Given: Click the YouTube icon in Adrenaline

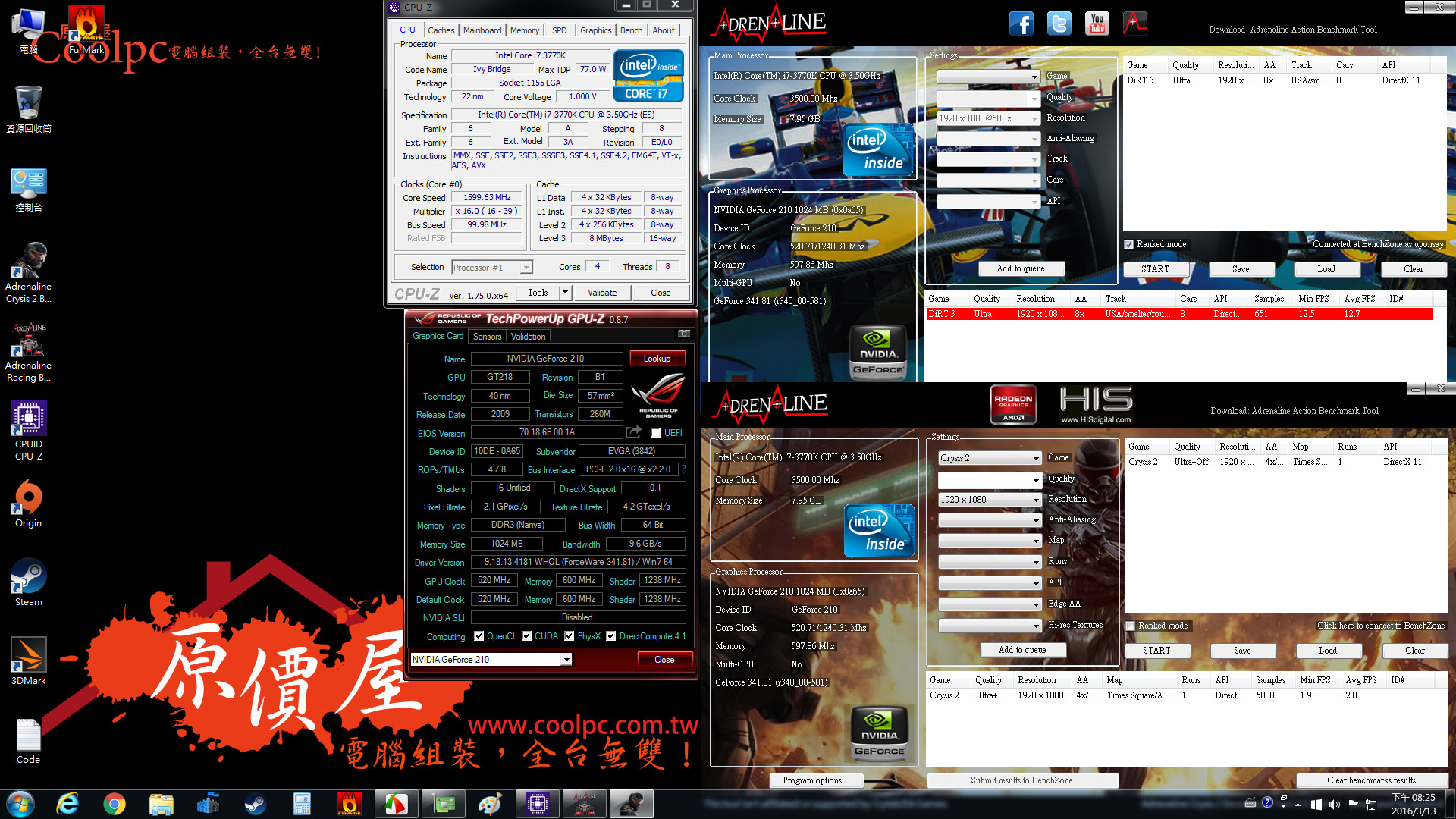Looking at the screenshot, I should pyautogui.click(x=1097, y=24).
